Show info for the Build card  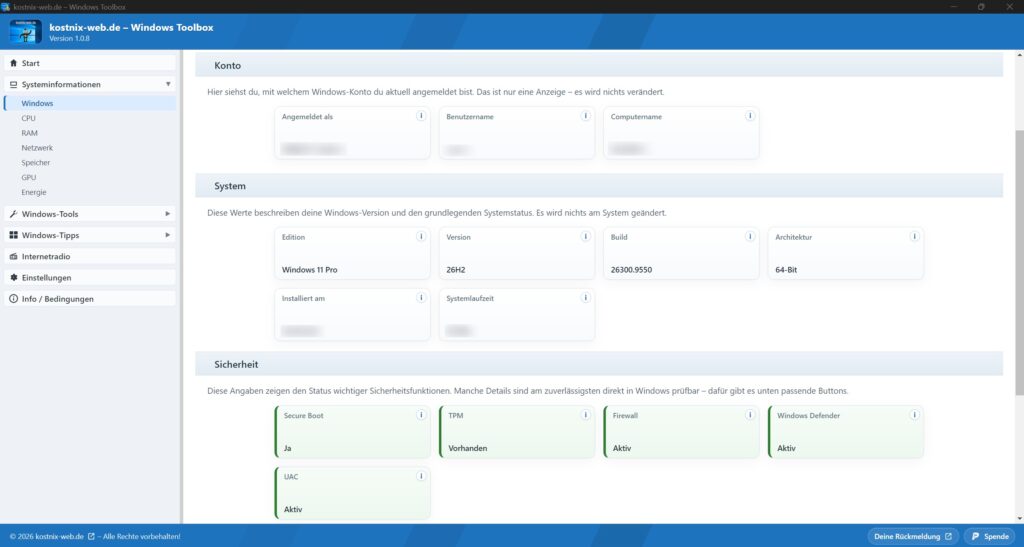750,236
